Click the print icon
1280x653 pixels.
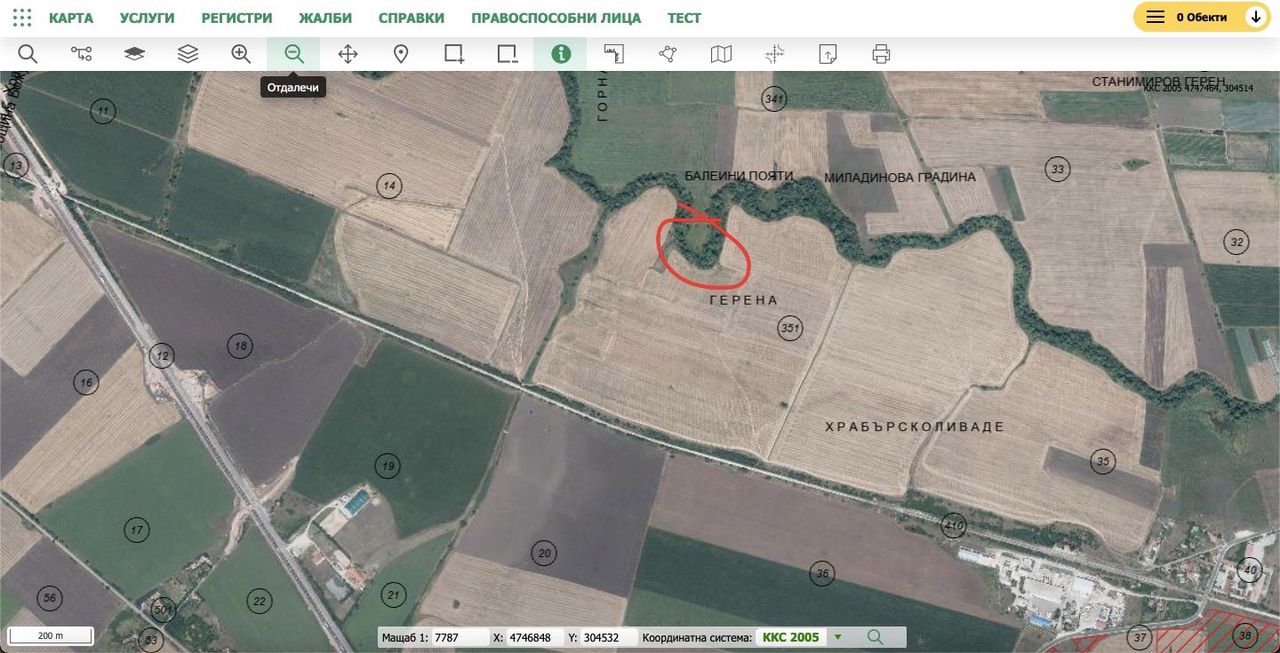[x=881, y=54]
